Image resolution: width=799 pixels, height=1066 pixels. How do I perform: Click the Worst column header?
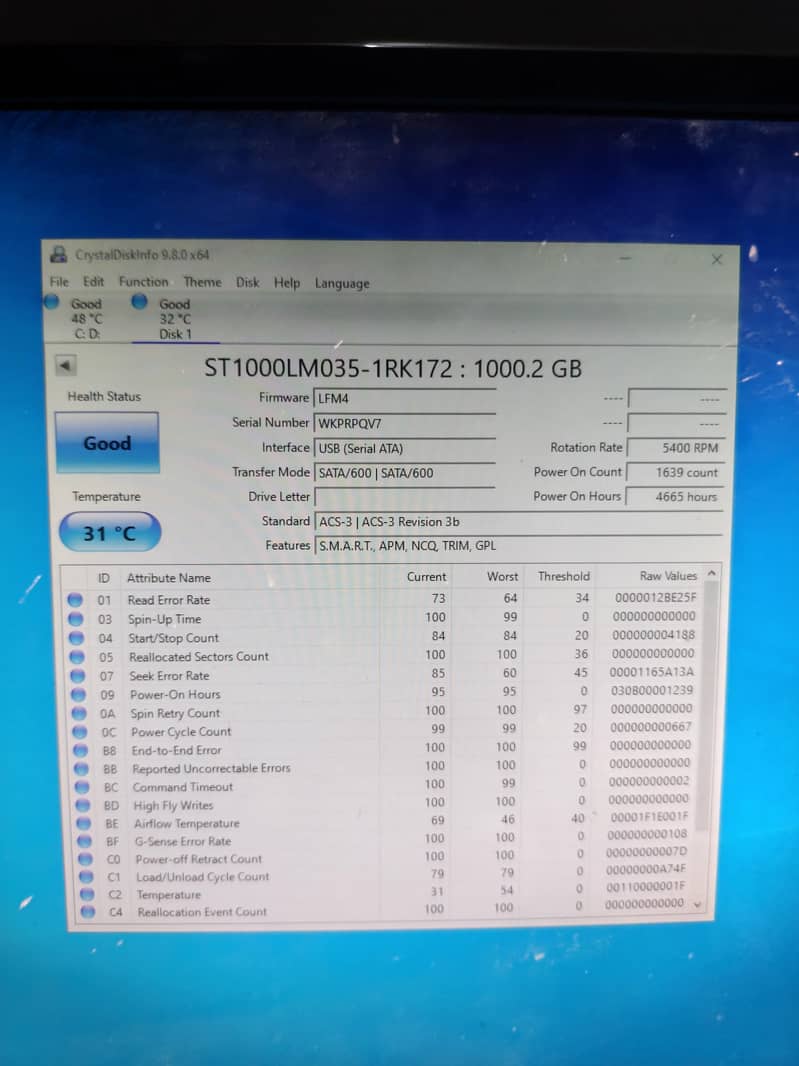(x=503, y=577)
